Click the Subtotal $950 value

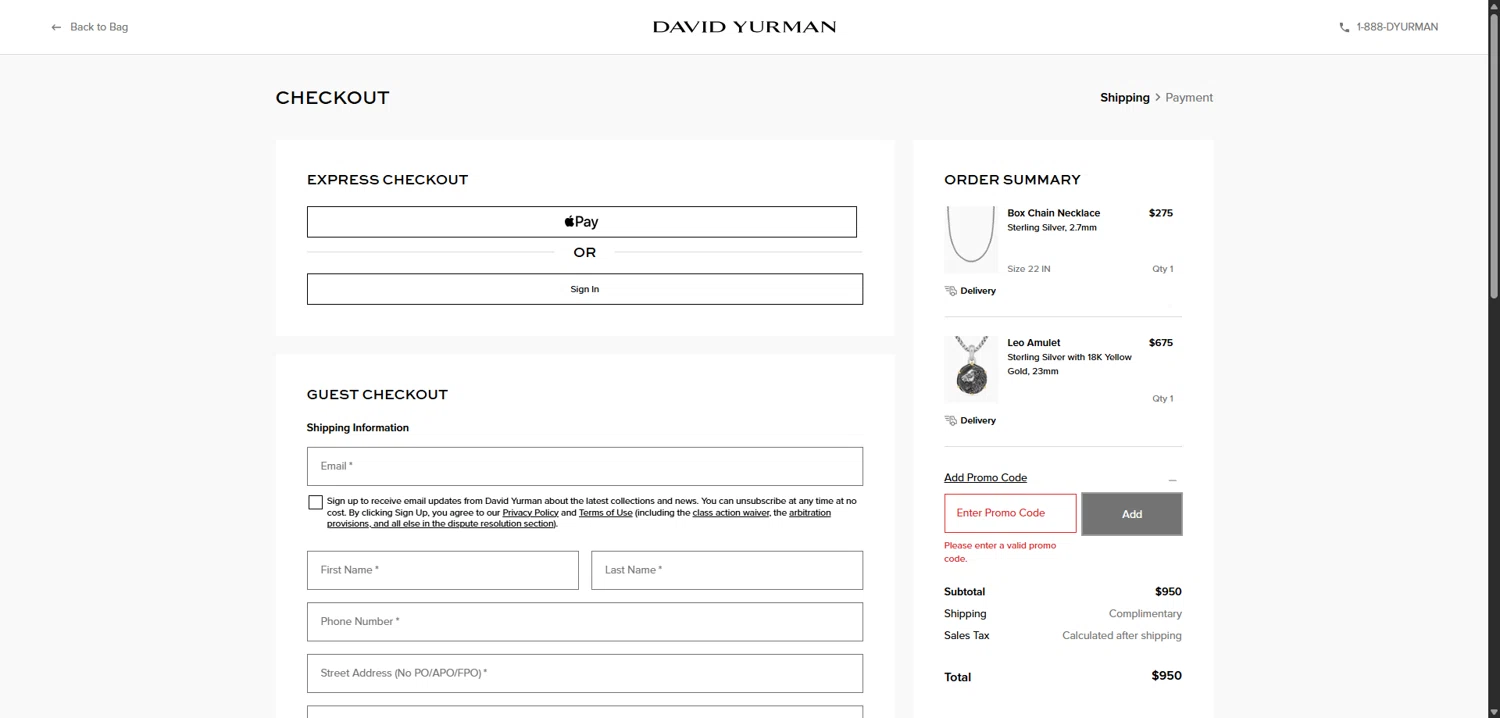(x=1168, y=592)
